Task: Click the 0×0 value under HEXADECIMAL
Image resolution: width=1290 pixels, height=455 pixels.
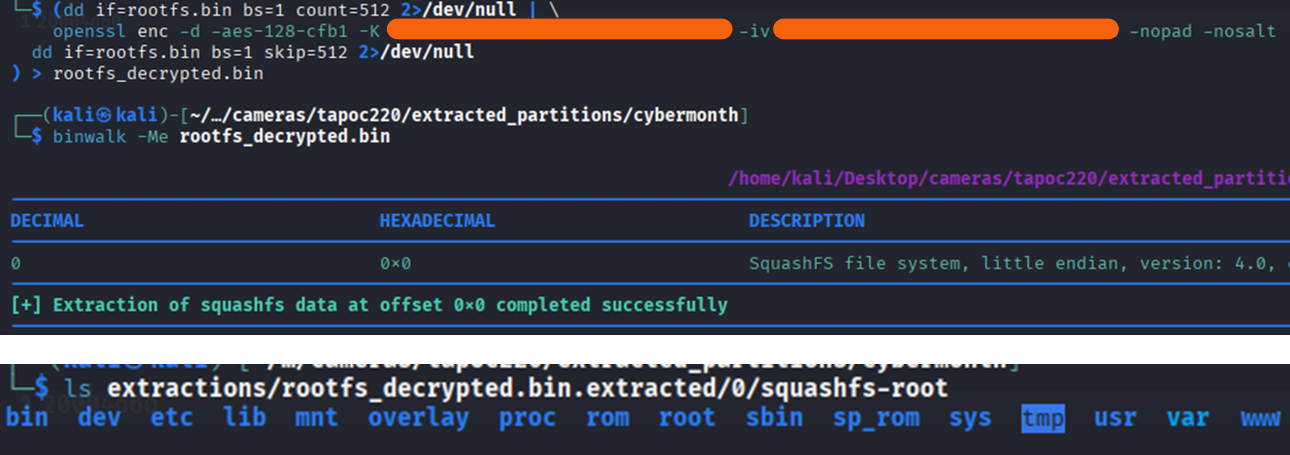Action: click(x=395, y=264)
